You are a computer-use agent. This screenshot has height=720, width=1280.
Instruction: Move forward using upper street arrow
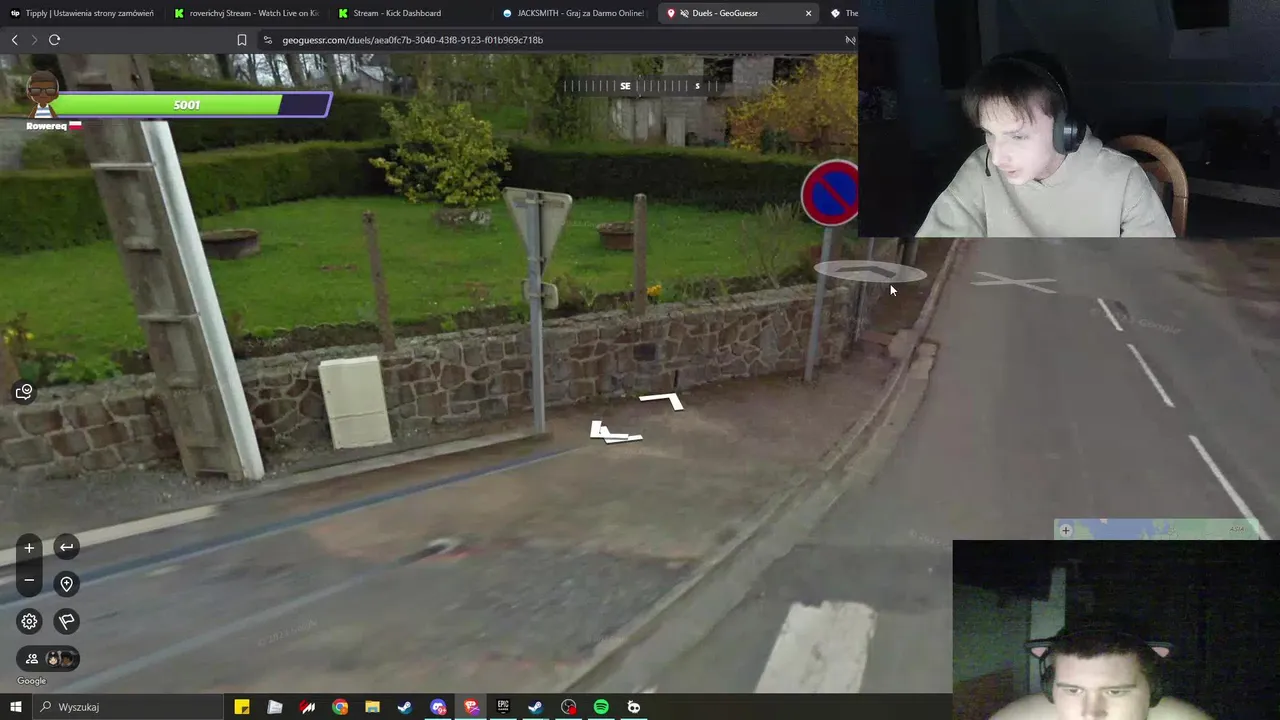(x=662, y=401)
